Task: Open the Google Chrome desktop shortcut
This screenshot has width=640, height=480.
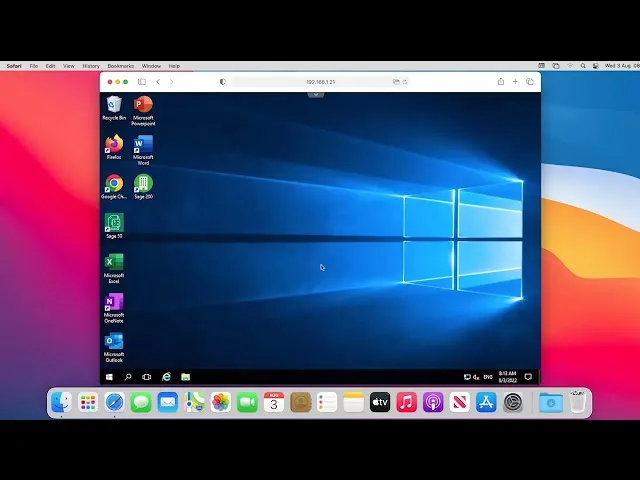Action: click(x=114, y=184)
